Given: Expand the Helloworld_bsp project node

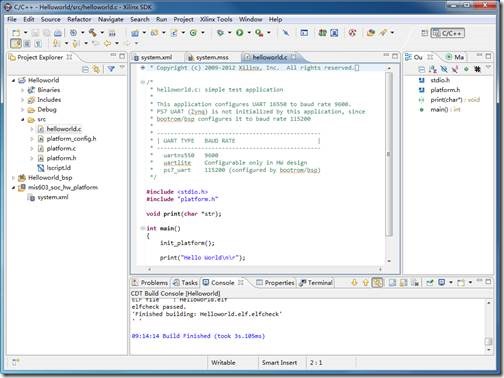Looking at the screenshot, I should tap(13, 178).
